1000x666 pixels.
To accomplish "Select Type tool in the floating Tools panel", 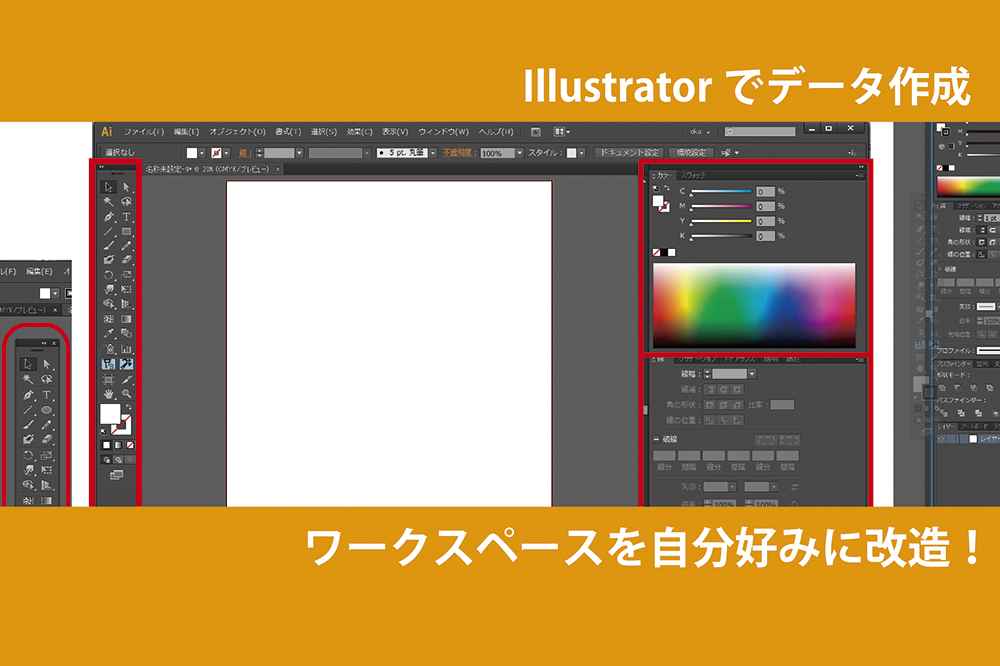I will coord(47,395).
